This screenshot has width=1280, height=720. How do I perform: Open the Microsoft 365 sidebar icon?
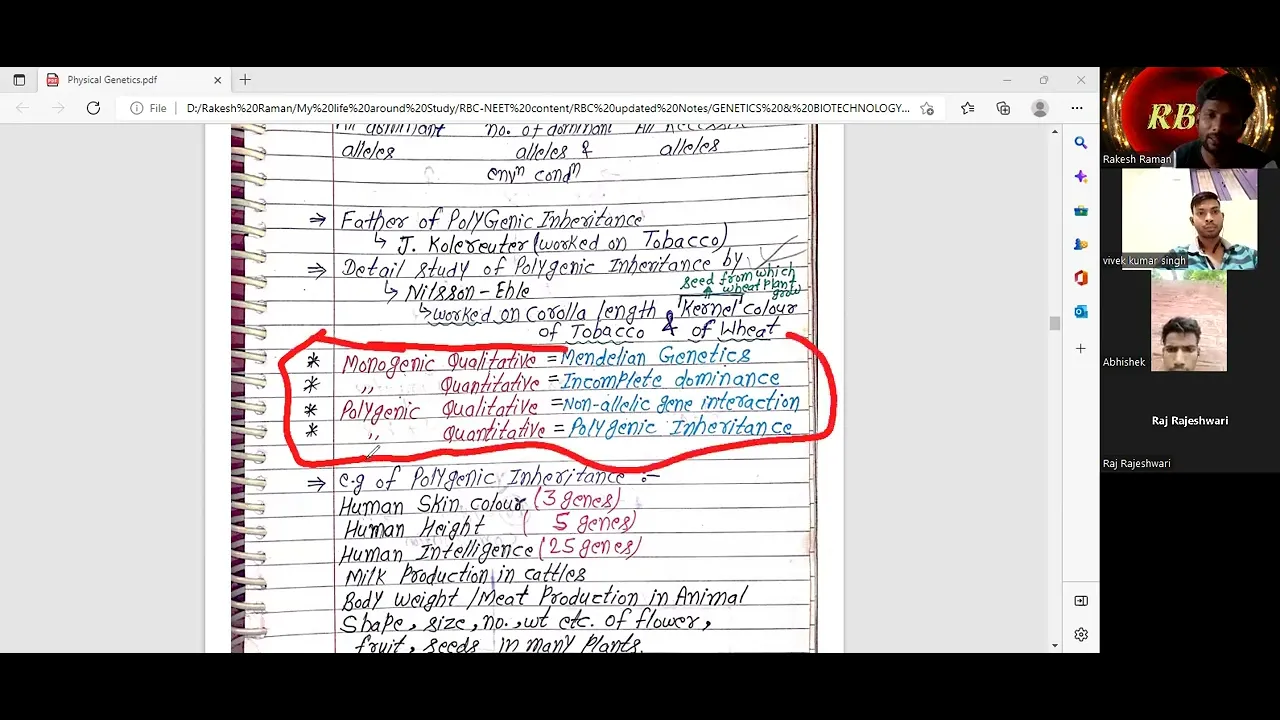1081,278
